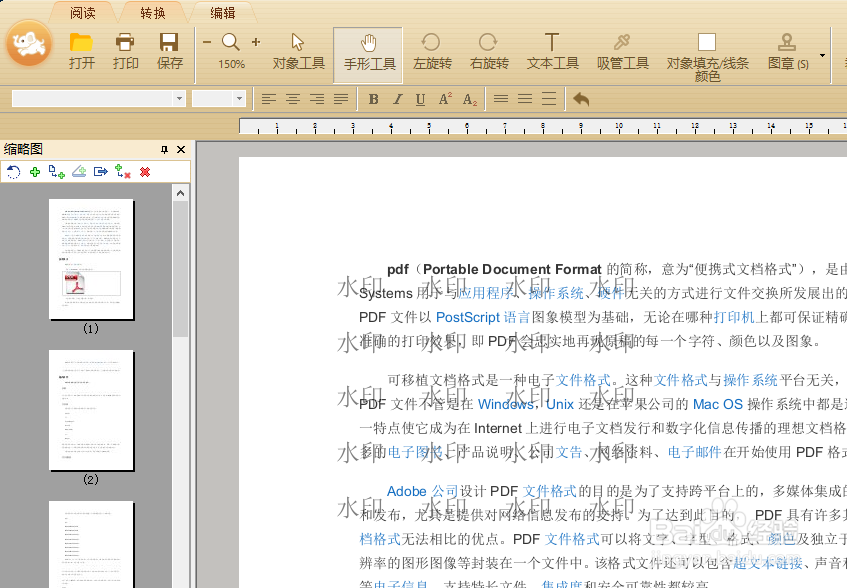Zoom out with the minus button
The image size is (847, 588).
coord(207,42)
